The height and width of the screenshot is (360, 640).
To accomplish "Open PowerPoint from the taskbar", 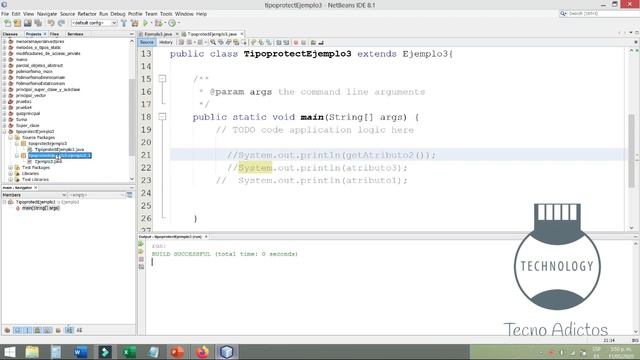I will click(x=178, y=352).
